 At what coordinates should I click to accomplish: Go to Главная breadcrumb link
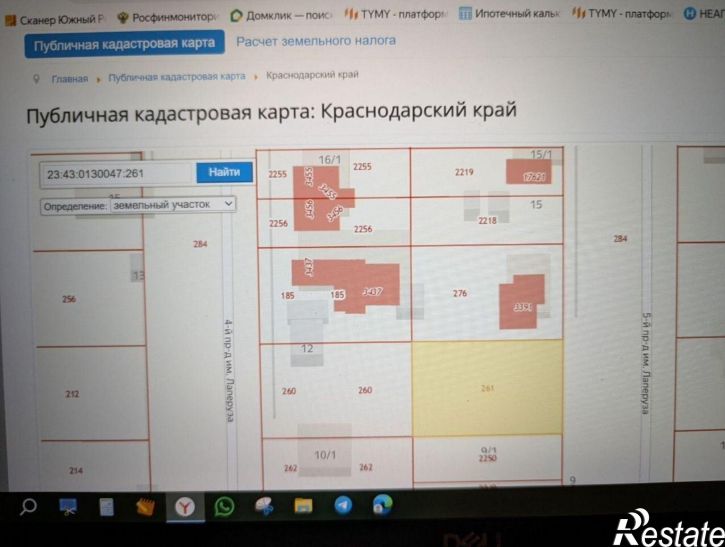point(70,79)
